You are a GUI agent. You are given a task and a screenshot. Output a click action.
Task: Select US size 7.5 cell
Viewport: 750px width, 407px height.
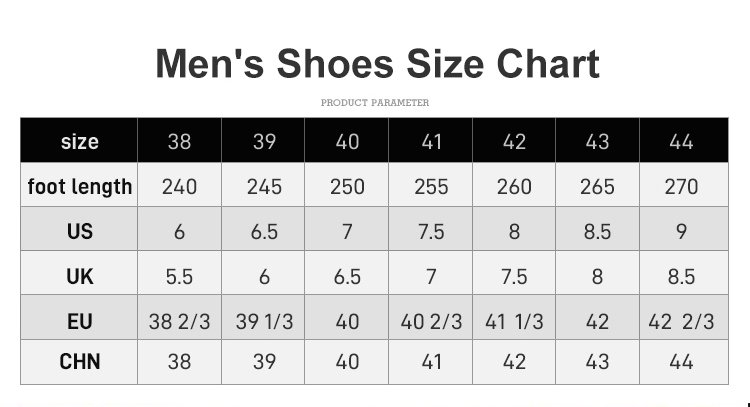point(430,229)
